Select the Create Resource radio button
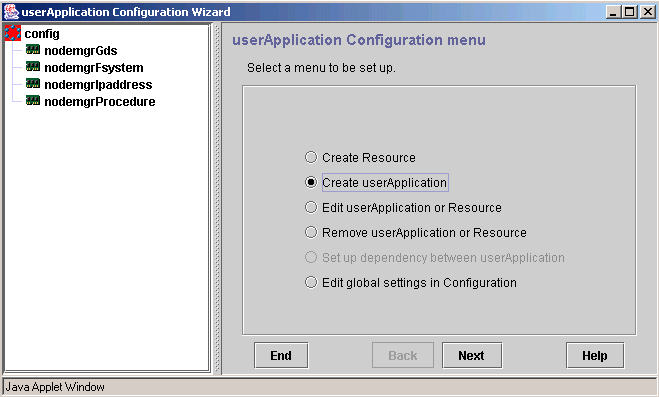Screen dimensions: 659x397 pyautogui.click(x=311, y=157)
